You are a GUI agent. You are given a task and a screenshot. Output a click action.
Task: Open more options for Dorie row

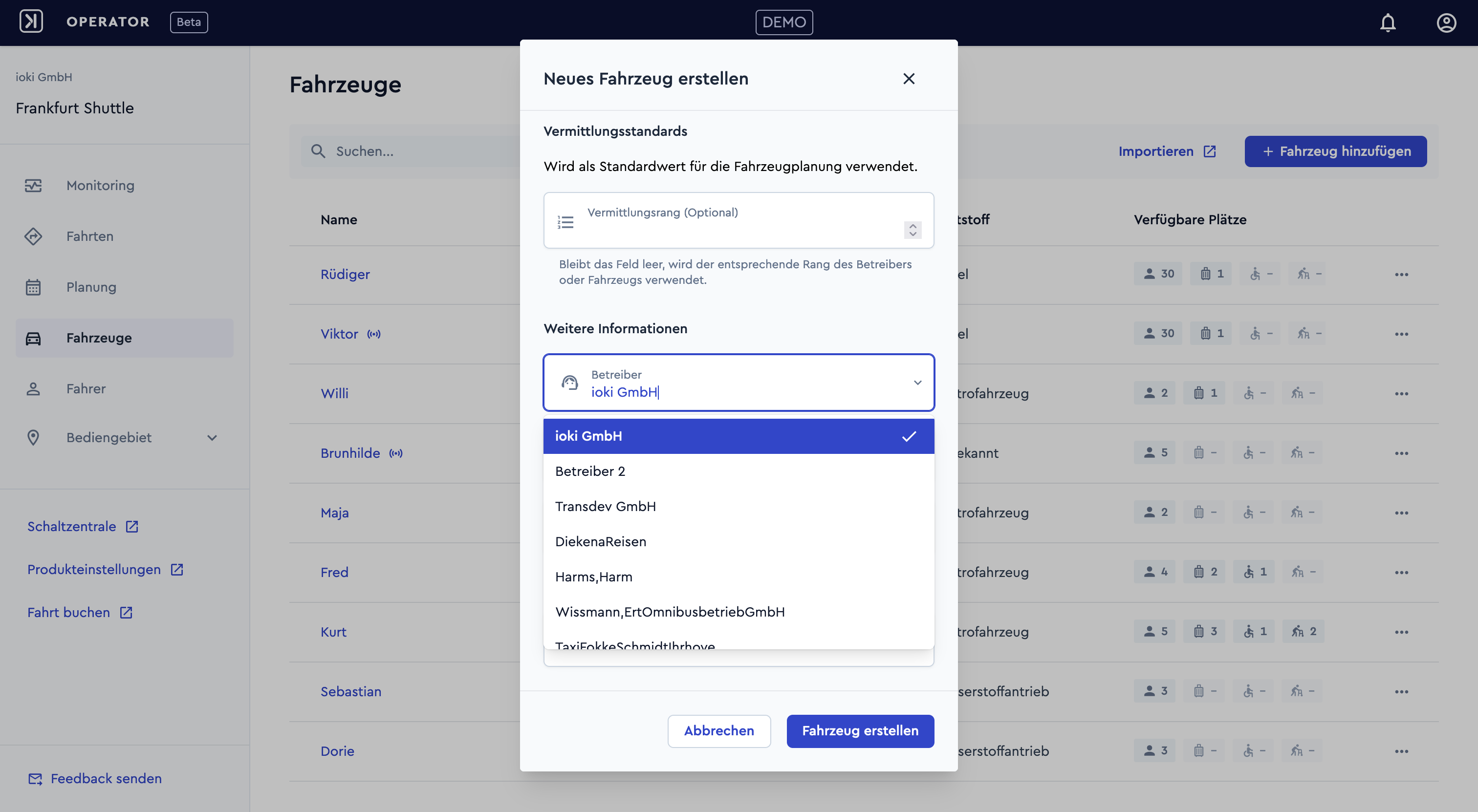click(x=1401, y=751)
